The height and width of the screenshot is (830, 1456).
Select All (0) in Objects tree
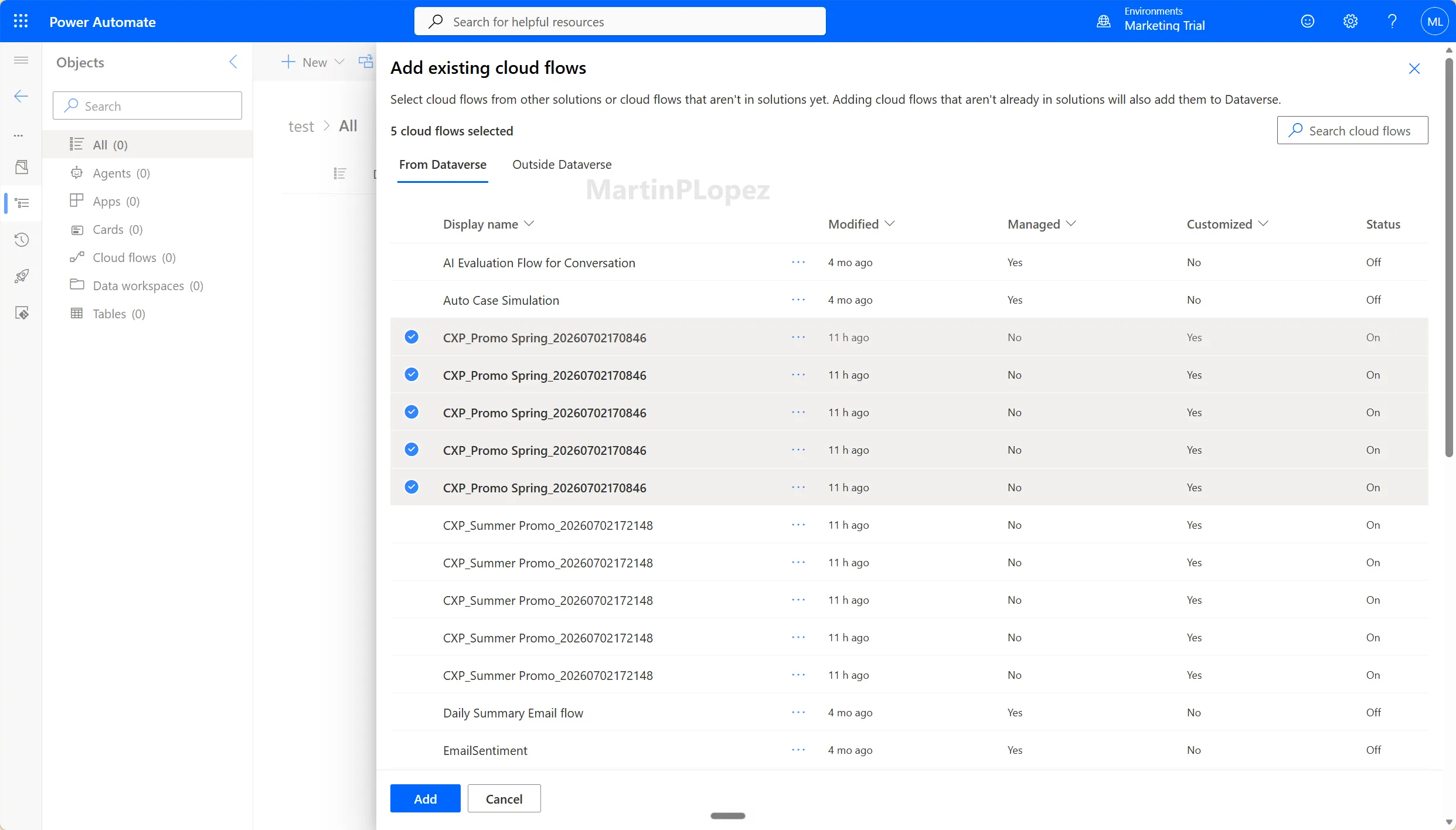(147, 144)
